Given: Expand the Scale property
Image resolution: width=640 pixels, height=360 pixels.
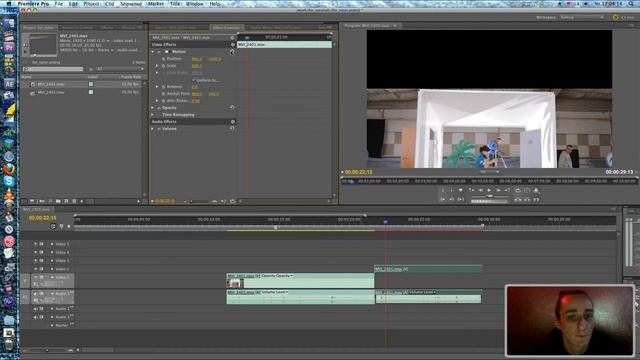Looking at the screenshot, I should [157, 66].
